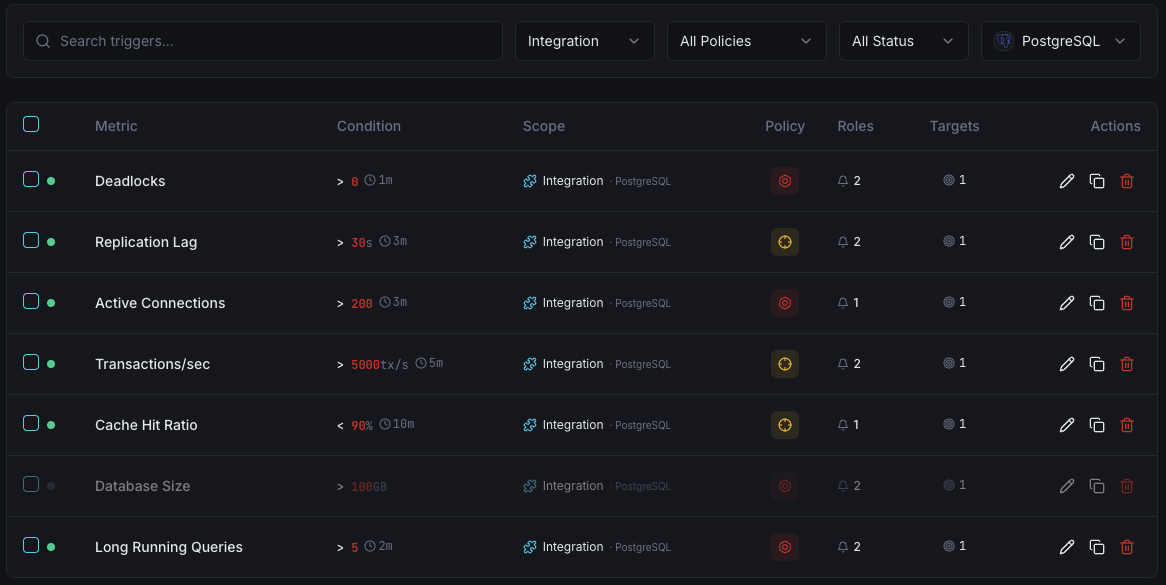Click inside the Search triggers field
The width and height of the screenshot is (1166, 585).
coord(262,41)
